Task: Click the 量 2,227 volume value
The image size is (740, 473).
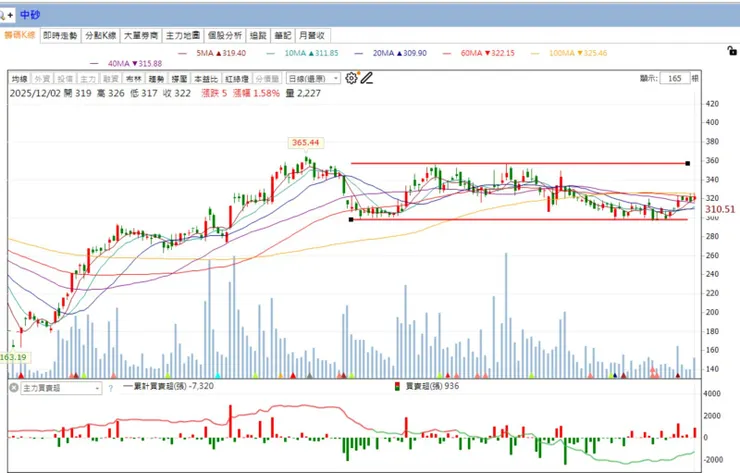Action: pos(303,93)
